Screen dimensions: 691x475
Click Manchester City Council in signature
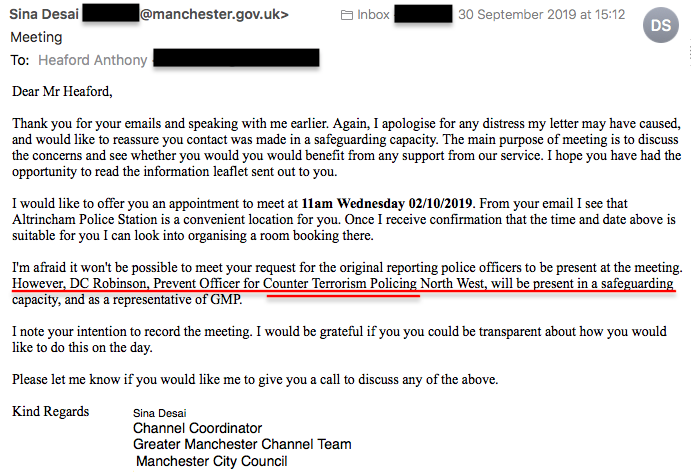212,461
